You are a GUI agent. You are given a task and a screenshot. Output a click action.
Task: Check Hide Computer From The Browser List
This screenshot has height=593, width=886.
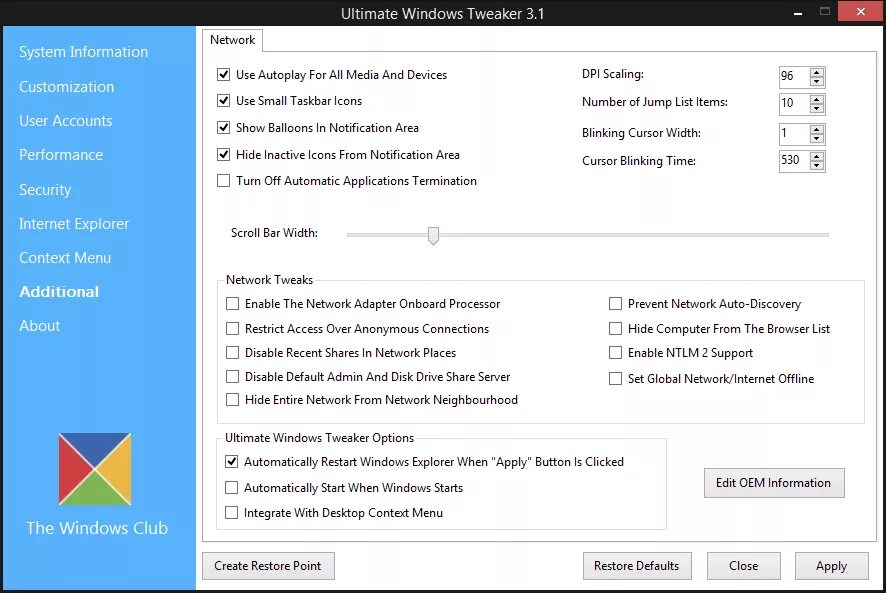coord(615,328)
